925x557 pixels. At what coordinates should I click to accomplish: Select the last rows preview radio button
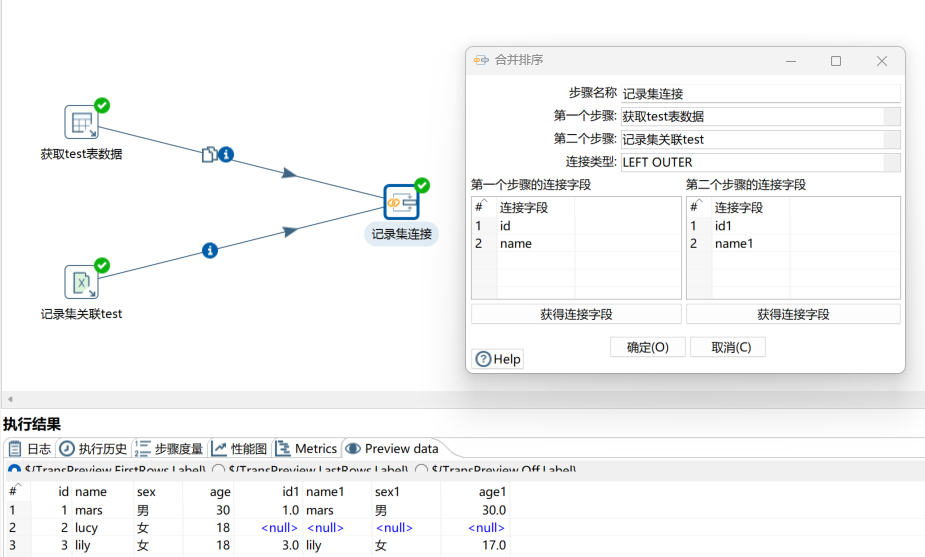(218, 469)
